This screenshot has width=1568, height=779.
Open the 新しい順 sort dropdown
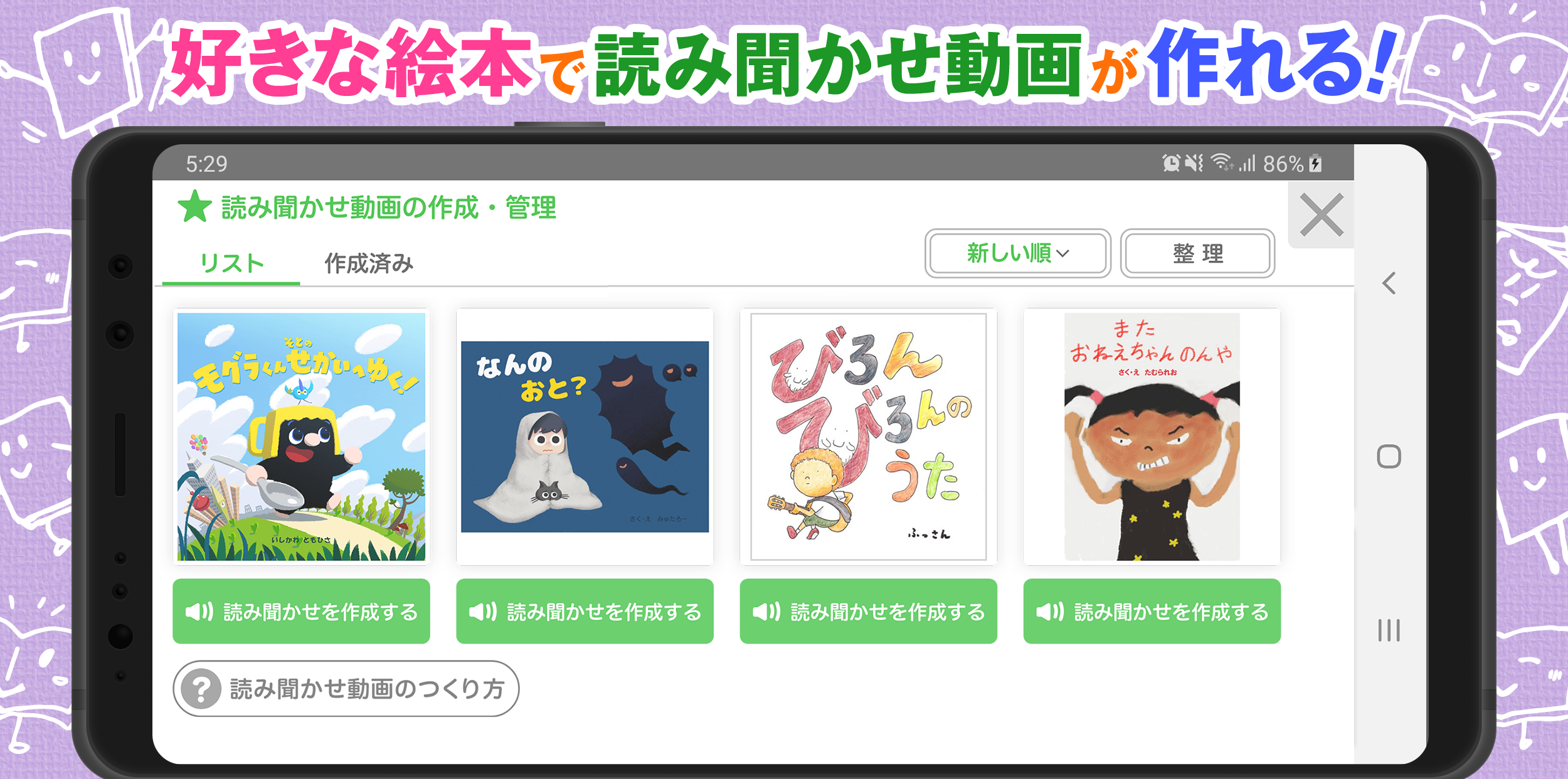(1017, 253)
